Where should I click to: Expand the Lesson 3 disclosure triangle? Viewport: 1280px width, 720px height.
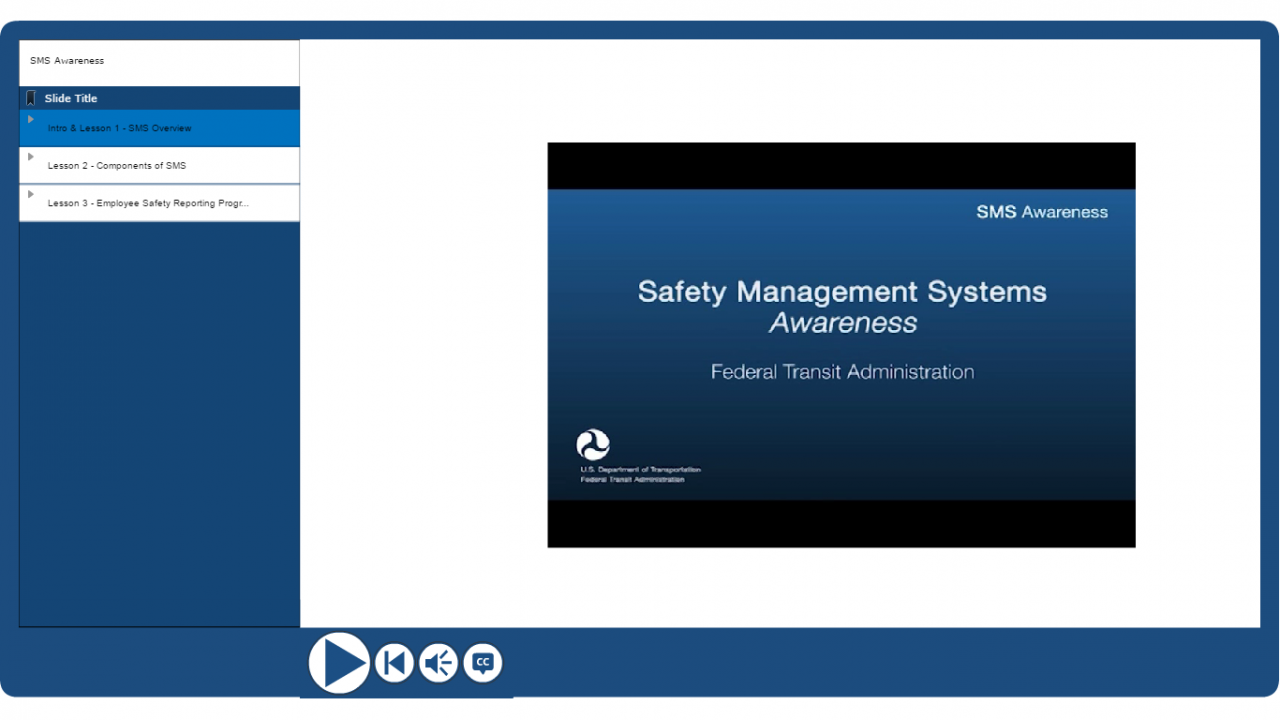pos(31,194)
